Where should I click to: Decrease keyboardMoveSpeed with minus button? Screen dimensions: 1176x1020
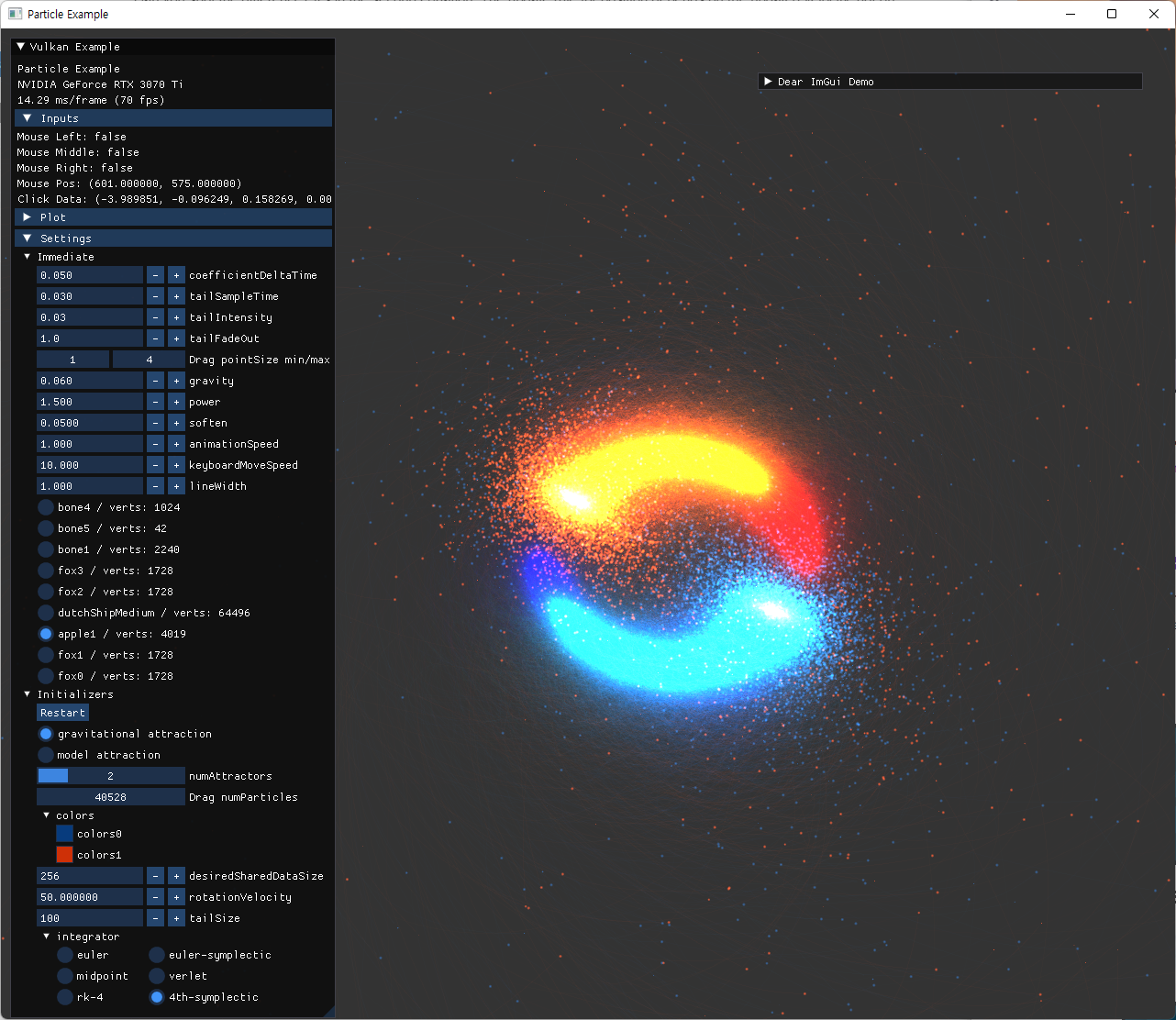[x=155, y=465]
